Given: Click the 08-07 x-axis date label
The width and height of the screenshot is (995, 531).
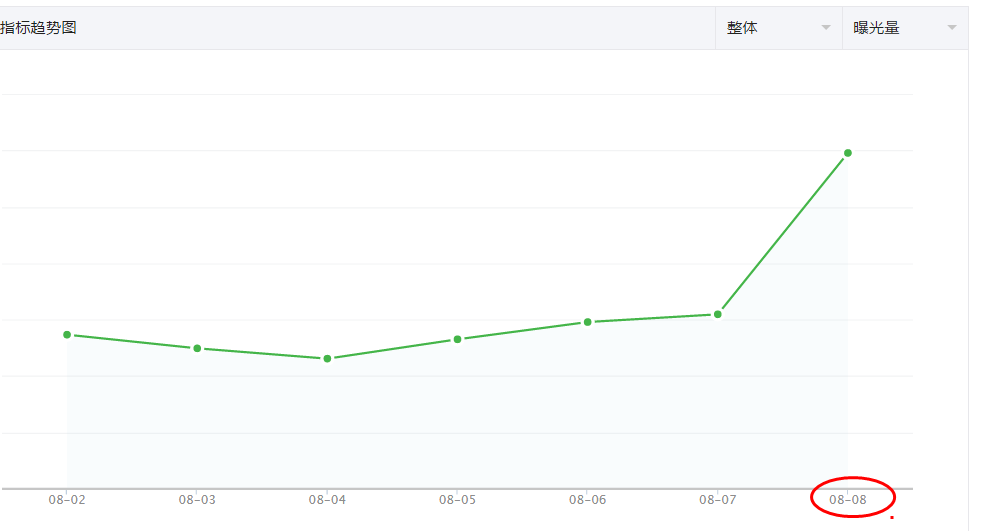Looking at the screenshot, I should [717, 499].
